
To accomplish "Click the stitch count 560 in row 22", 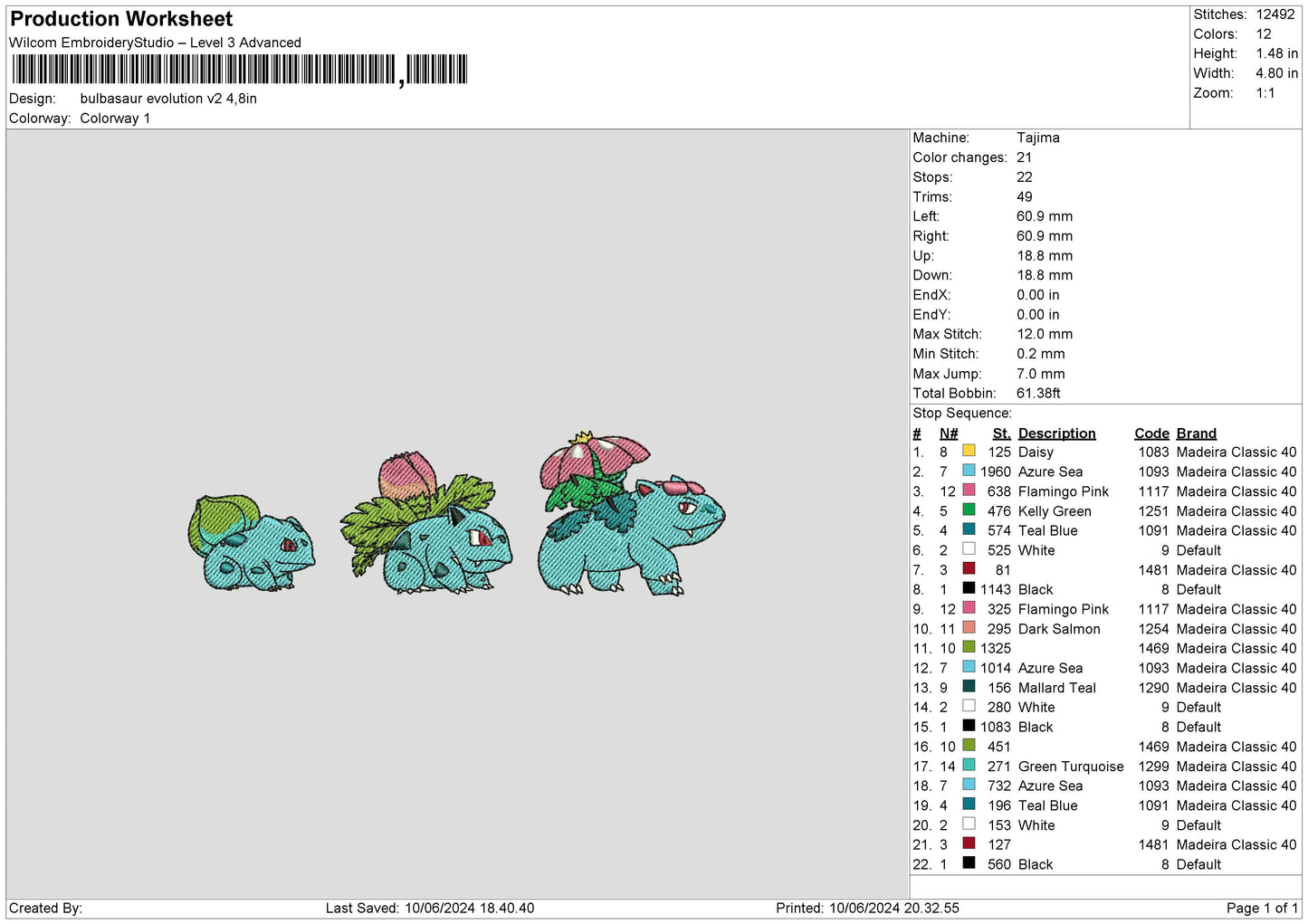I will pyautogui.click(x=999, y=864).
